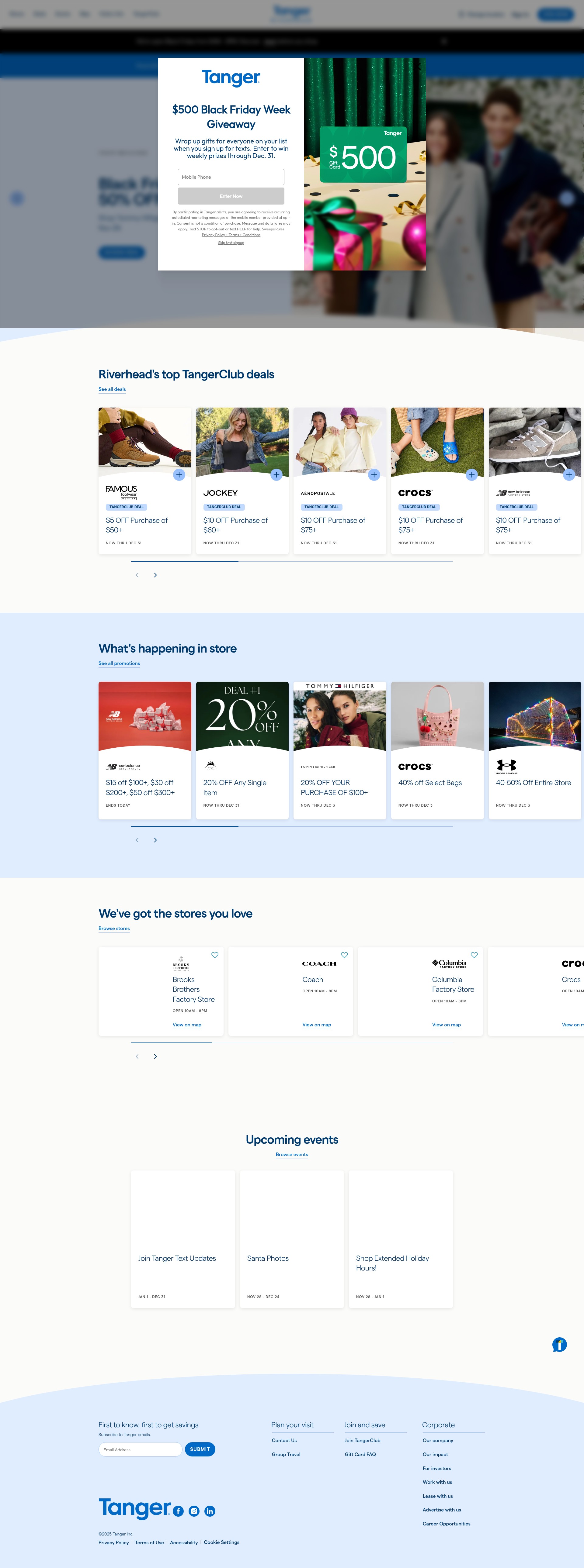The height and width of the screenshot is (1568, 584).
Task: Open the floating accessibility widget icon
Action: click(x=560, y=1345)
